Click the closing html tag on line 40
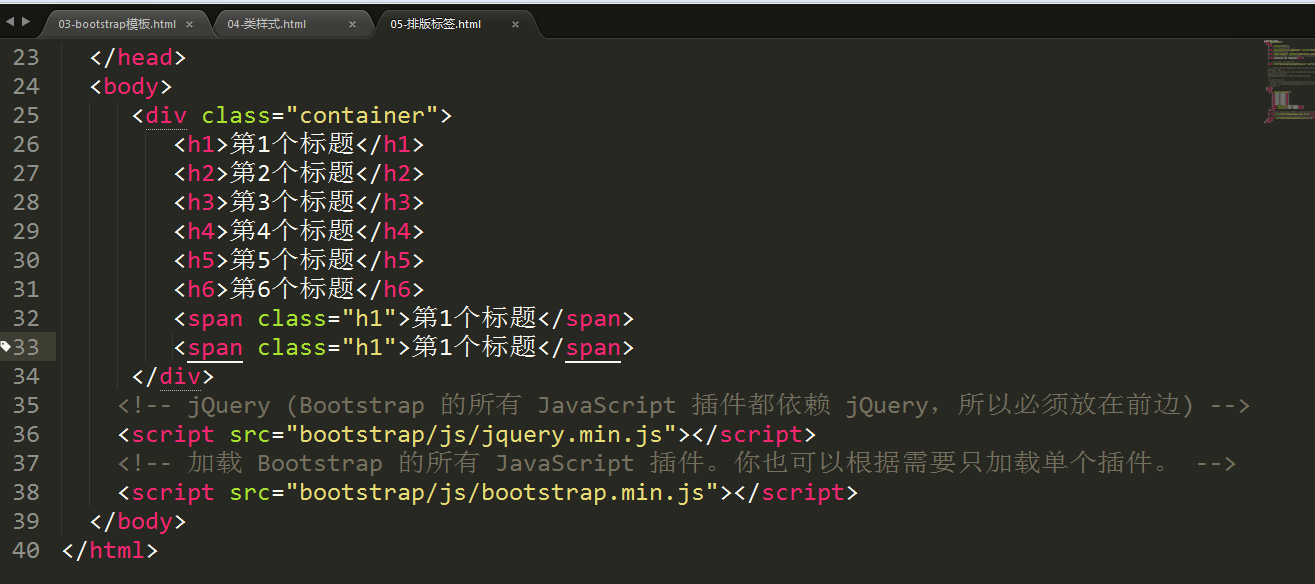Image resolution: width=1315 pixels, height=584 pixels. point(110,550)
